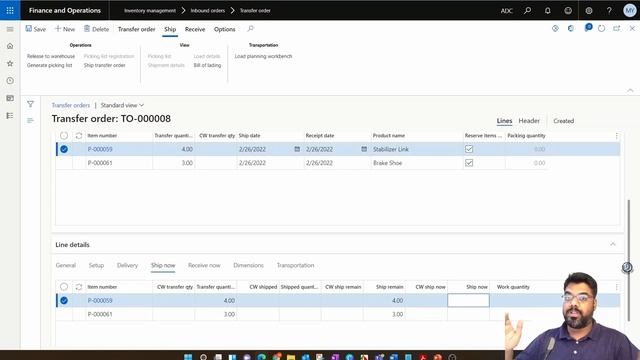Open Load planning workbench
The width and height of the screenshot is (640, 360).
point(263,56)
